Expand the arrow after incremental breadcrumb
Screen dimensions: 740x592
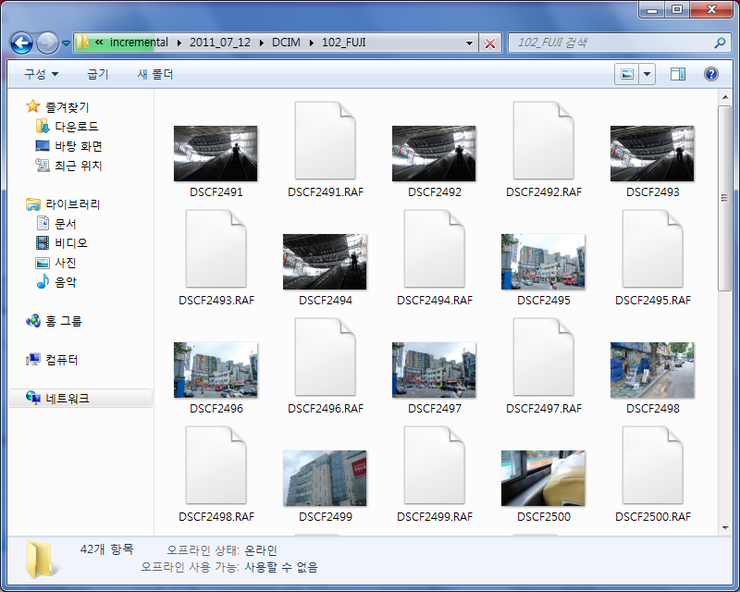coord(179,43)
